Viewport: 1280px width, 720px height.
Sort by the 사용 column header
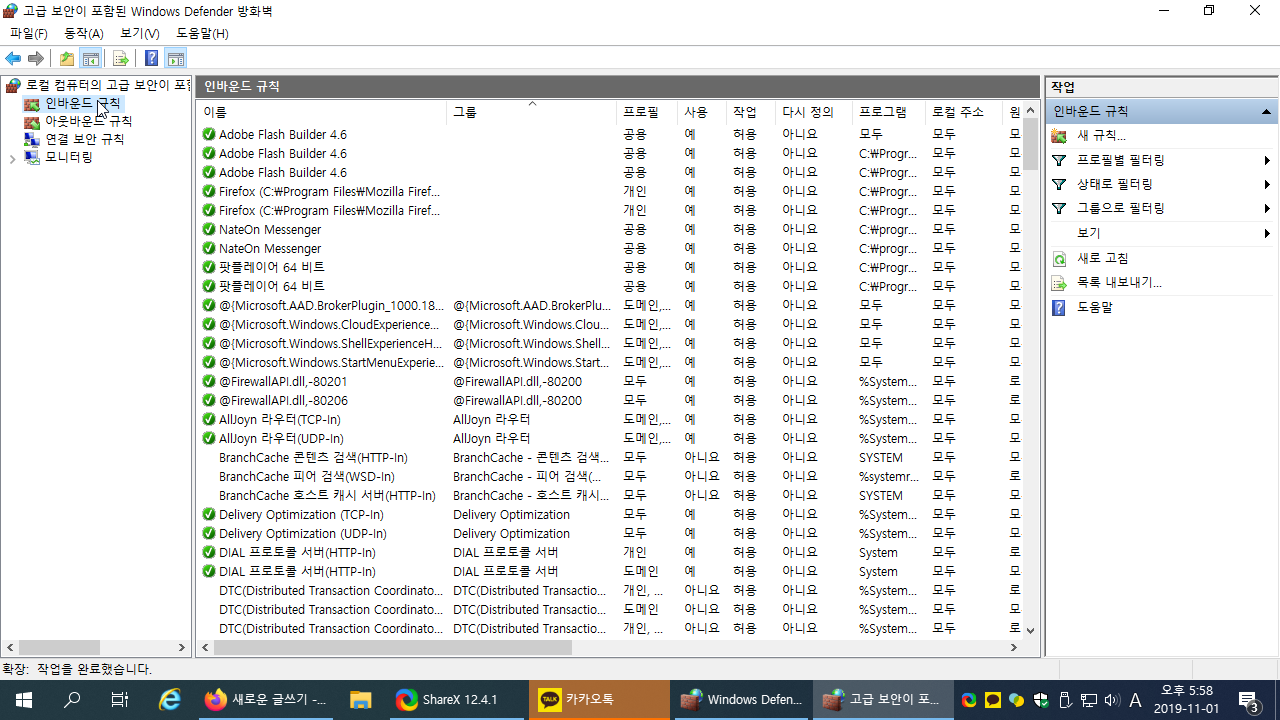coord(701,112)
